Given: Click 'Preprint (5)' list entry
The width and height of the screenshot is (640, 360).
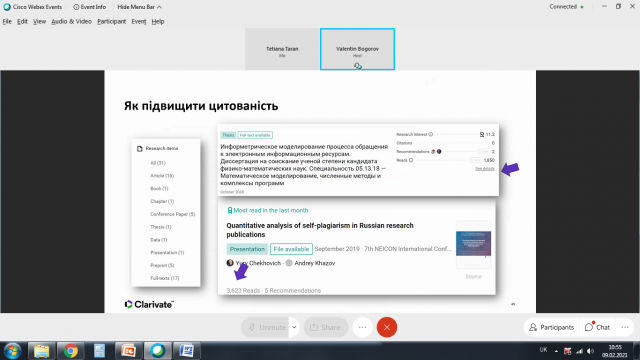Looking at the screenshot, I should (162, 265).
